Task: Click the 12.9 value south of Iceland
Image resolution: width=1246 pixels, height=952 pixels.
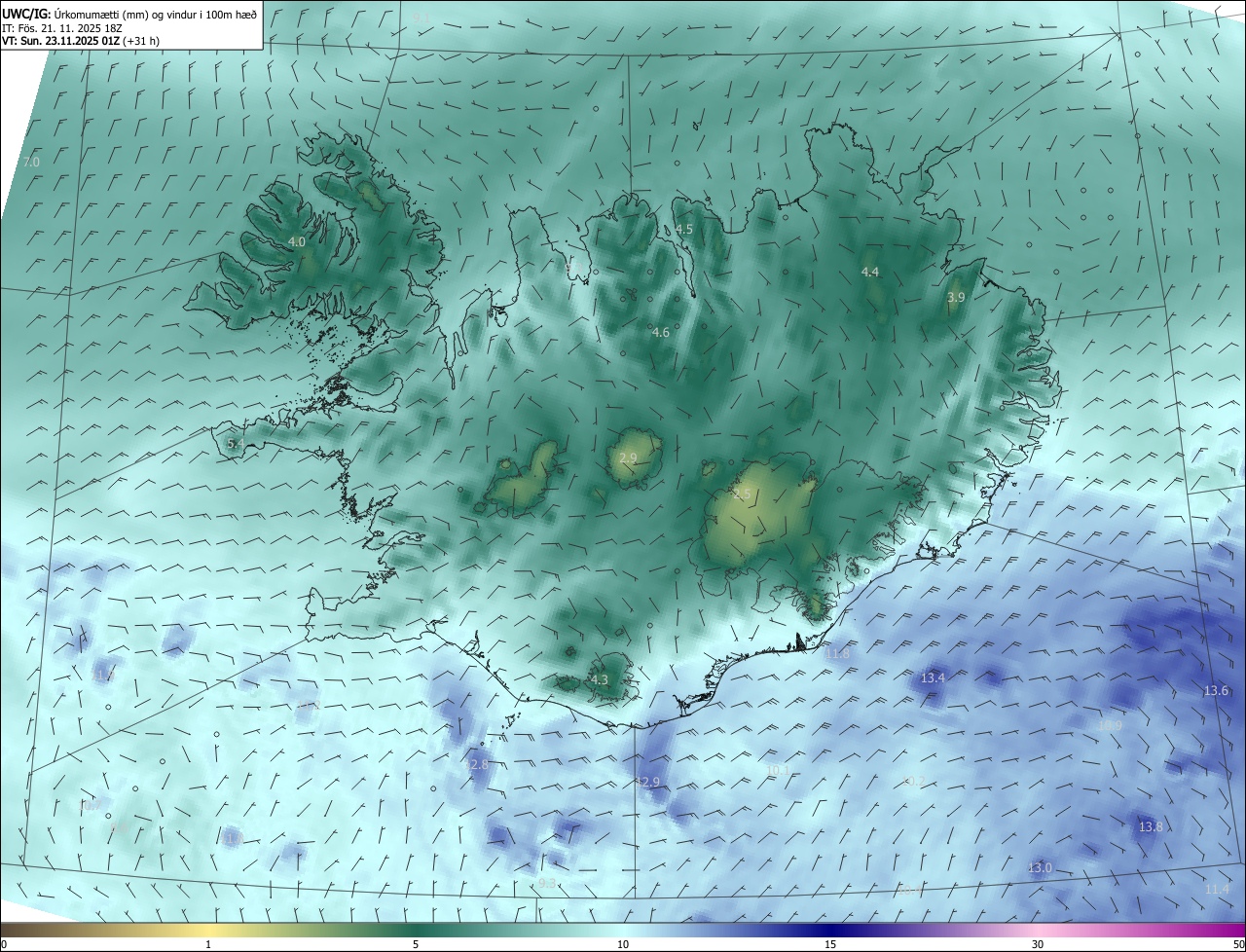Action: pyautogui.click(x=647, y=782)
